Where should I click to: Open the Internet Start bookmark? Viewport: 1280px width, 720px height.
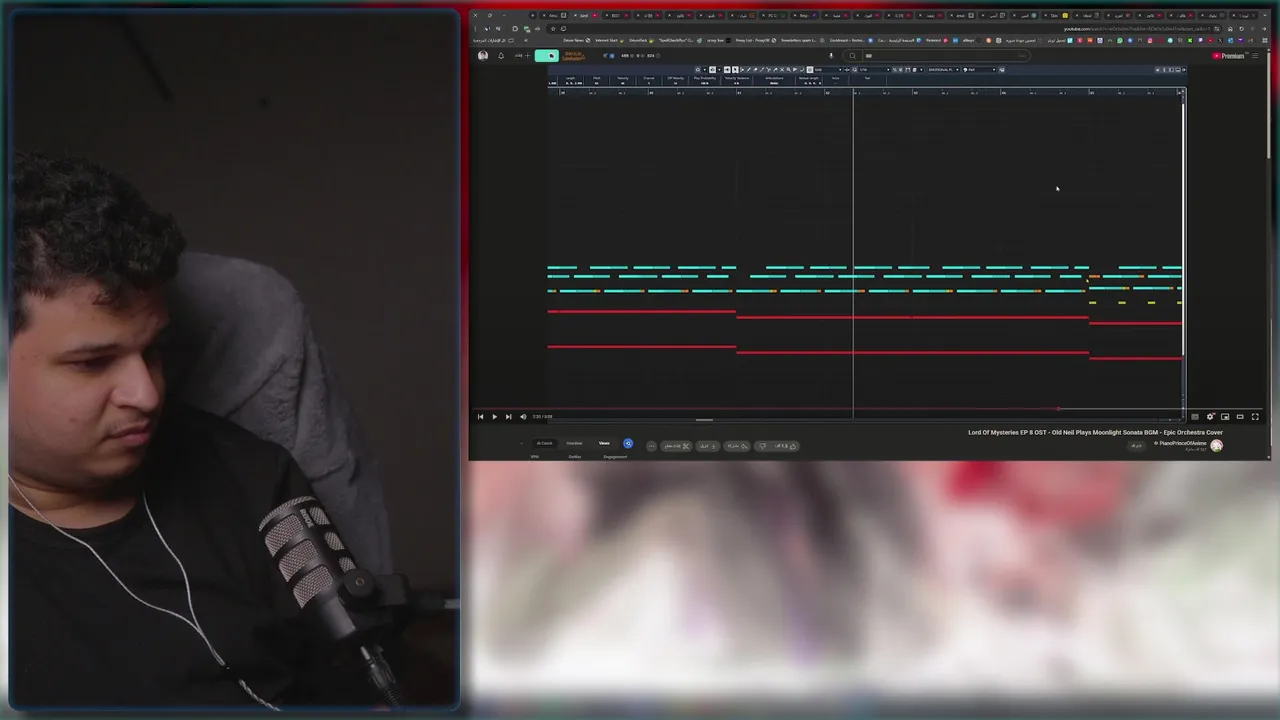click(609, 40)
